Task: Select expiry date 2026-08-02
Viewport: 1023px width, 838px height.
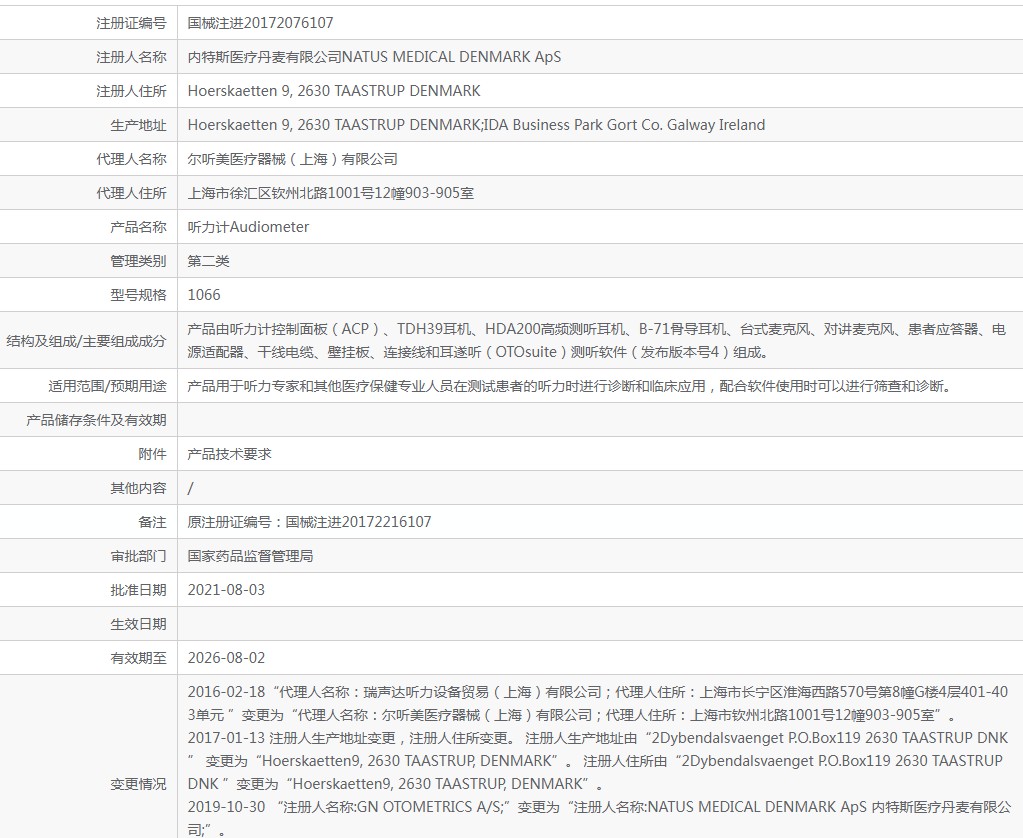Action: (226, 657)
